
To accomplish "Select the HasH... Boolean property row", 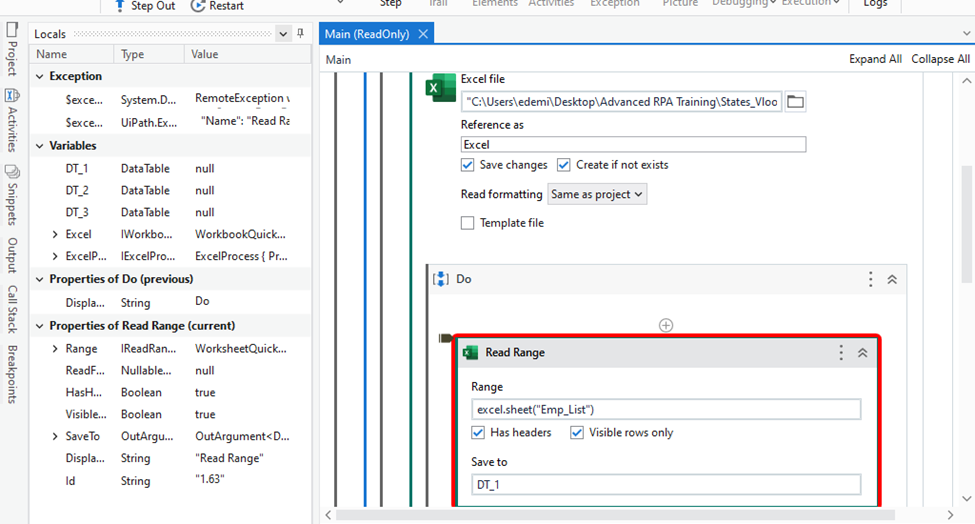I will pyautogui.click(x=171, y=392).
